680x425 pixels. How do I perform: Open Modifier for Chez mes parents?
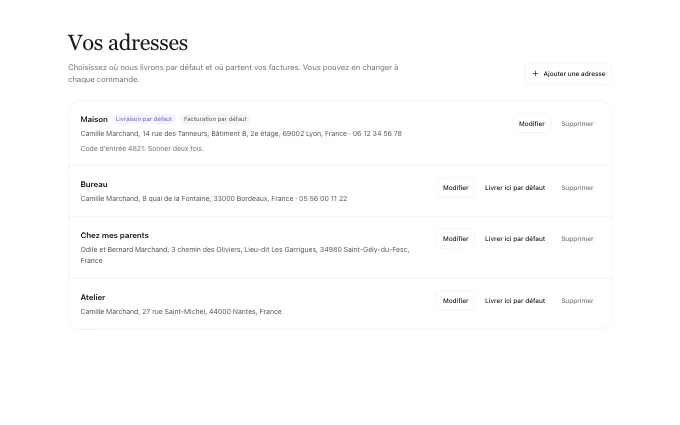click(x=455, y=239)
